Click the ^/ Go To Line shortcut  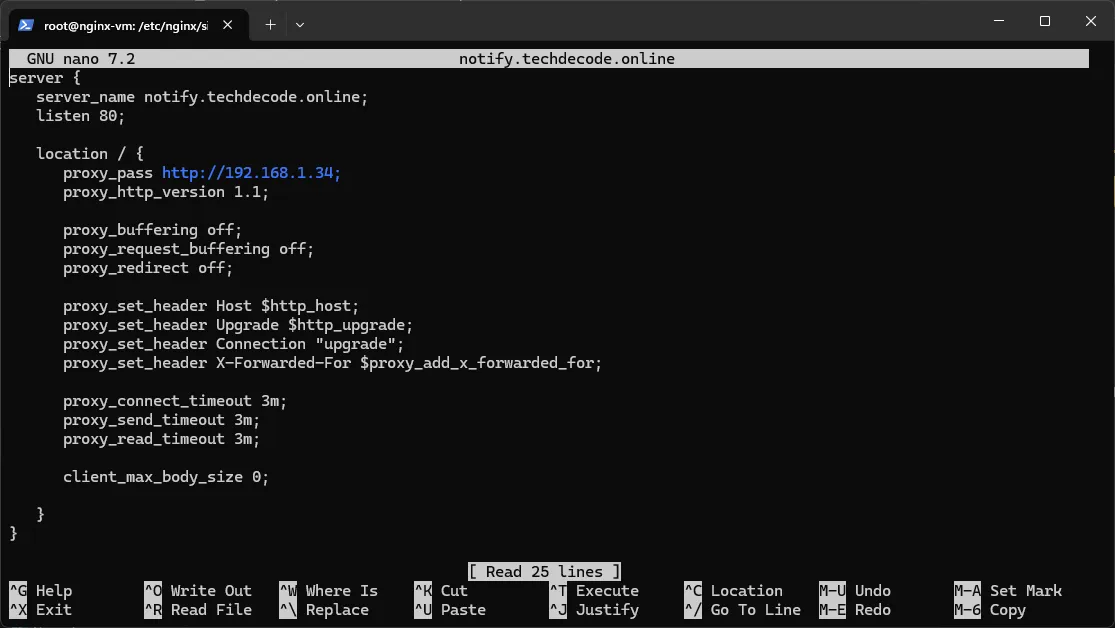click(x=742, y=610)
